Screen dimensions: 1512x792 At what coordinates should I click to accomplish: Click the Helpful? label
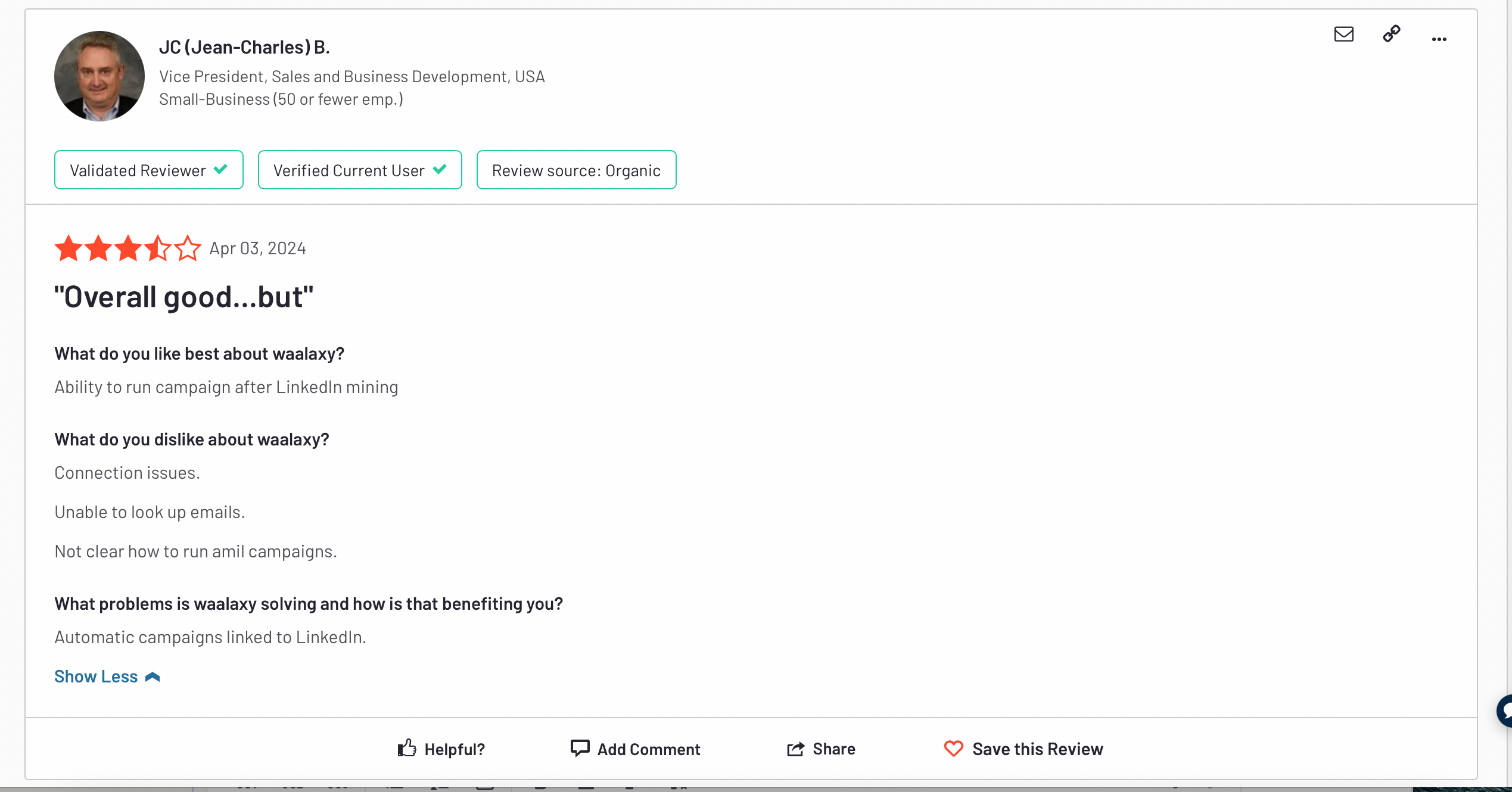coord(455,749)
